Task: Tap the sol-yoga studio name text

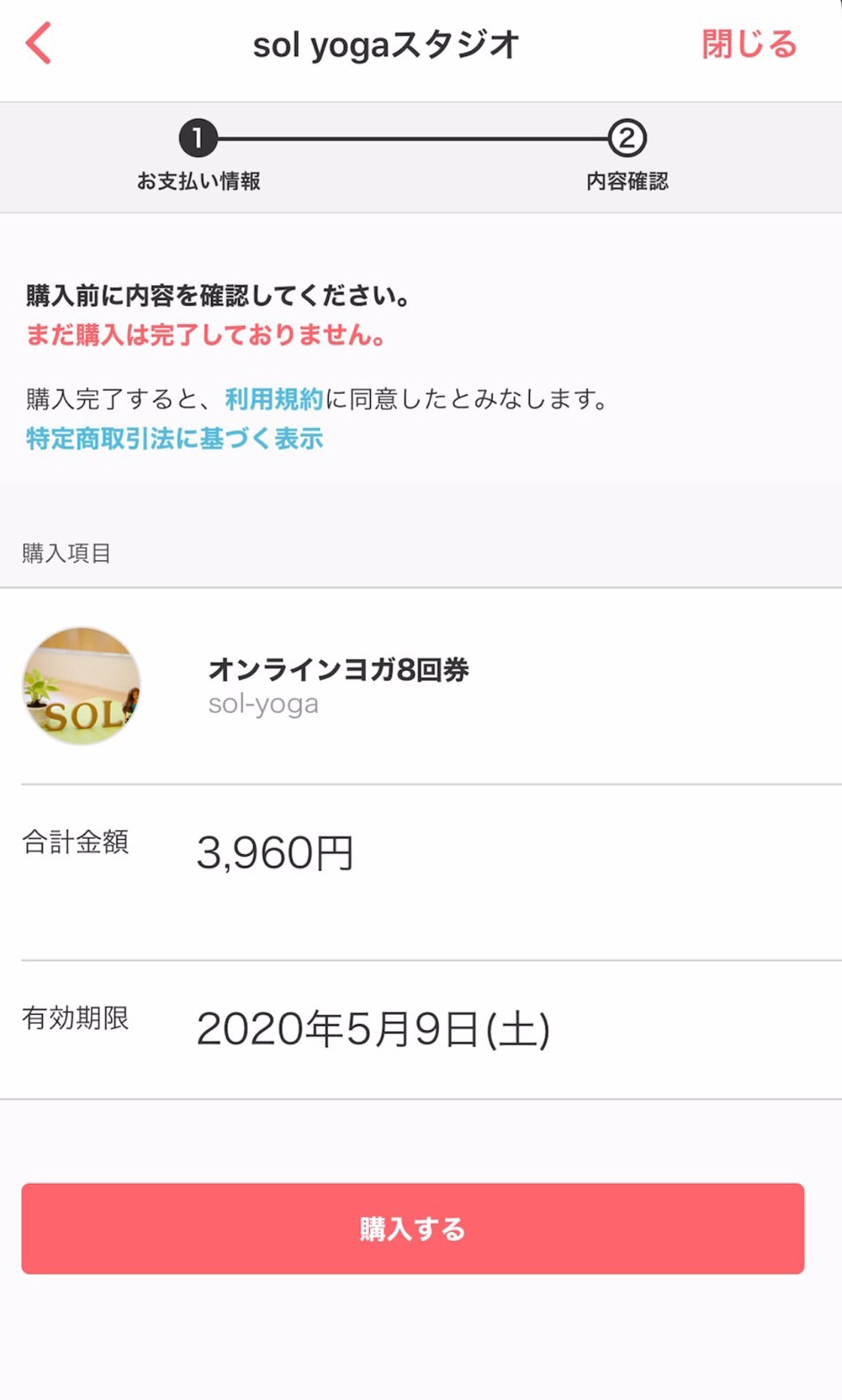Action: 263,704
